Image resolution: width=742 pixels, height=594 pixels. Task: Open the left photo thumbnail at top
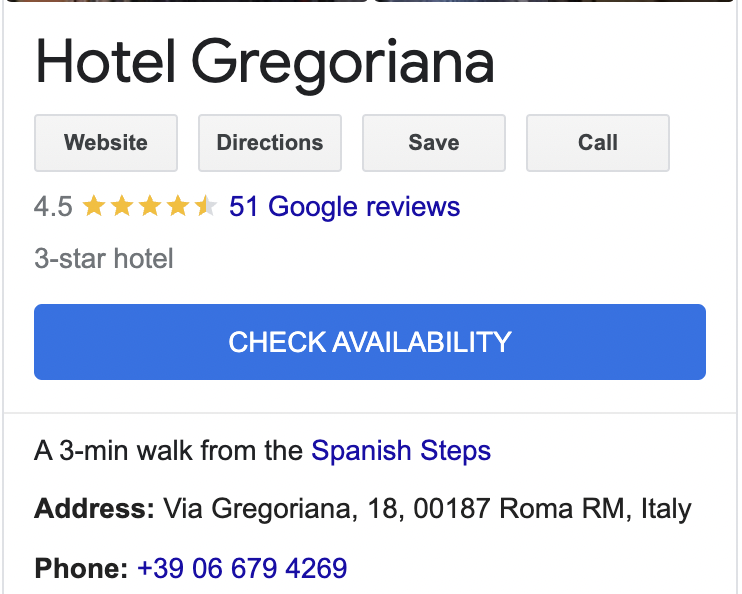[185, 1]
